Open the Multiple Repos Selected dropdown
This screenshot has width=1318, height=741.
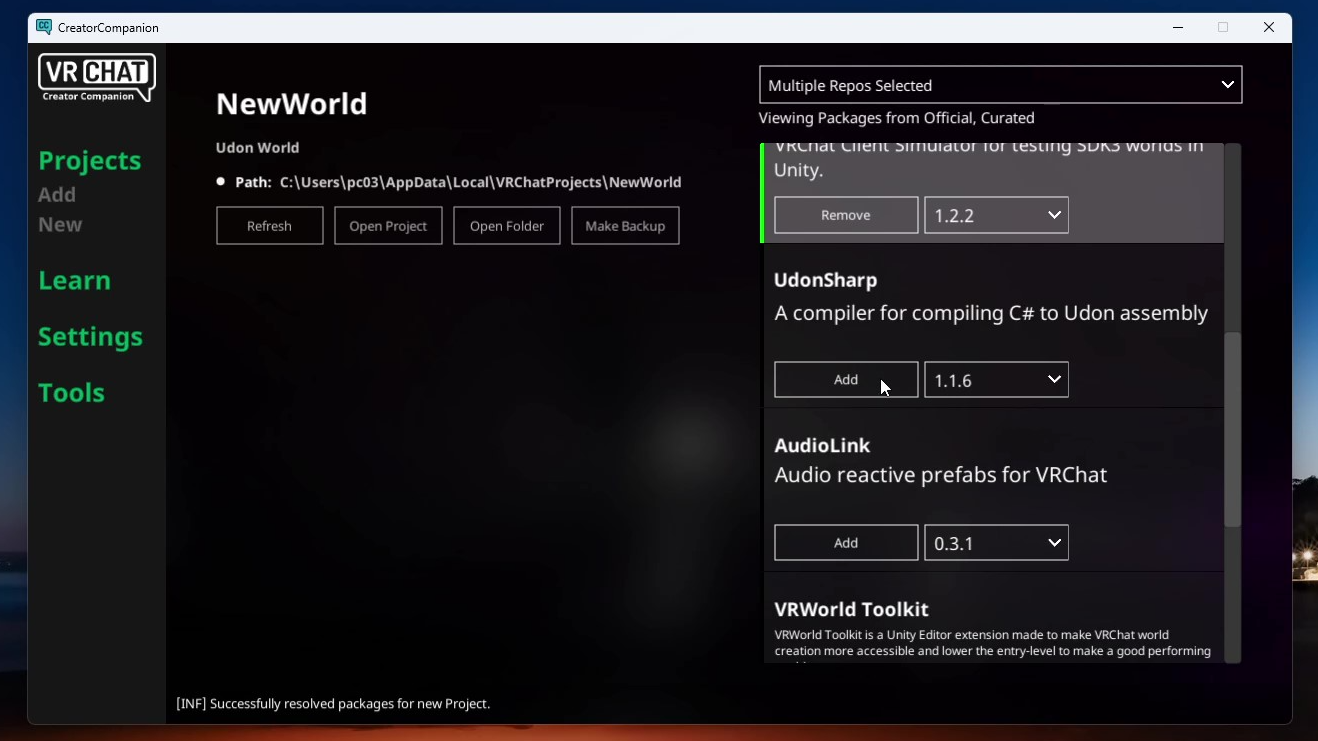point(1000,85)
